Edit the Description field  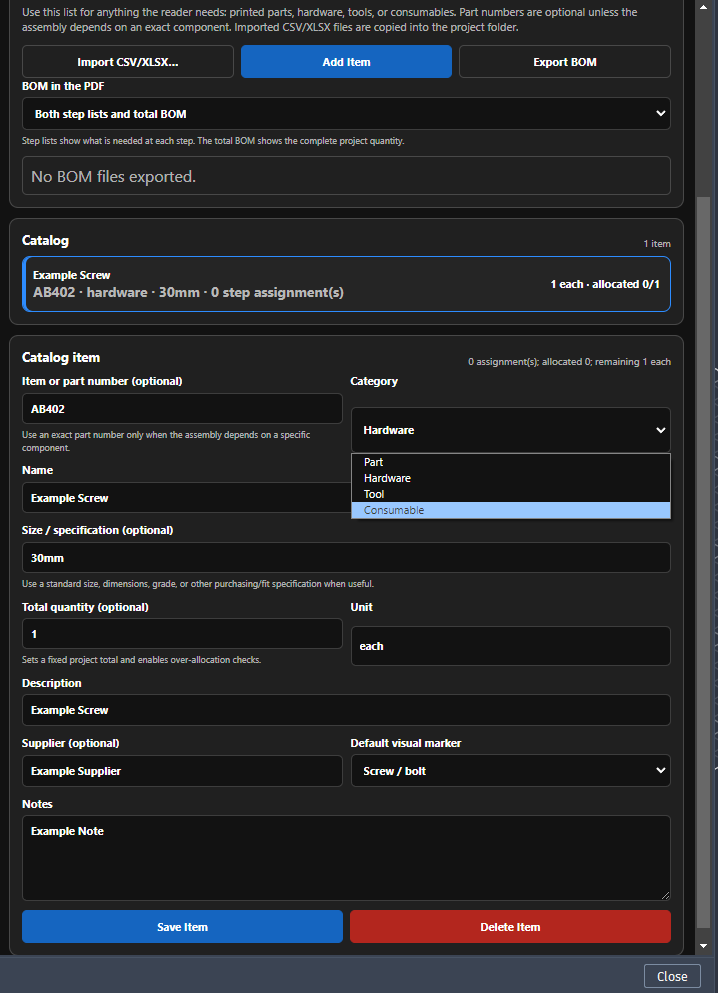point(346,710)
